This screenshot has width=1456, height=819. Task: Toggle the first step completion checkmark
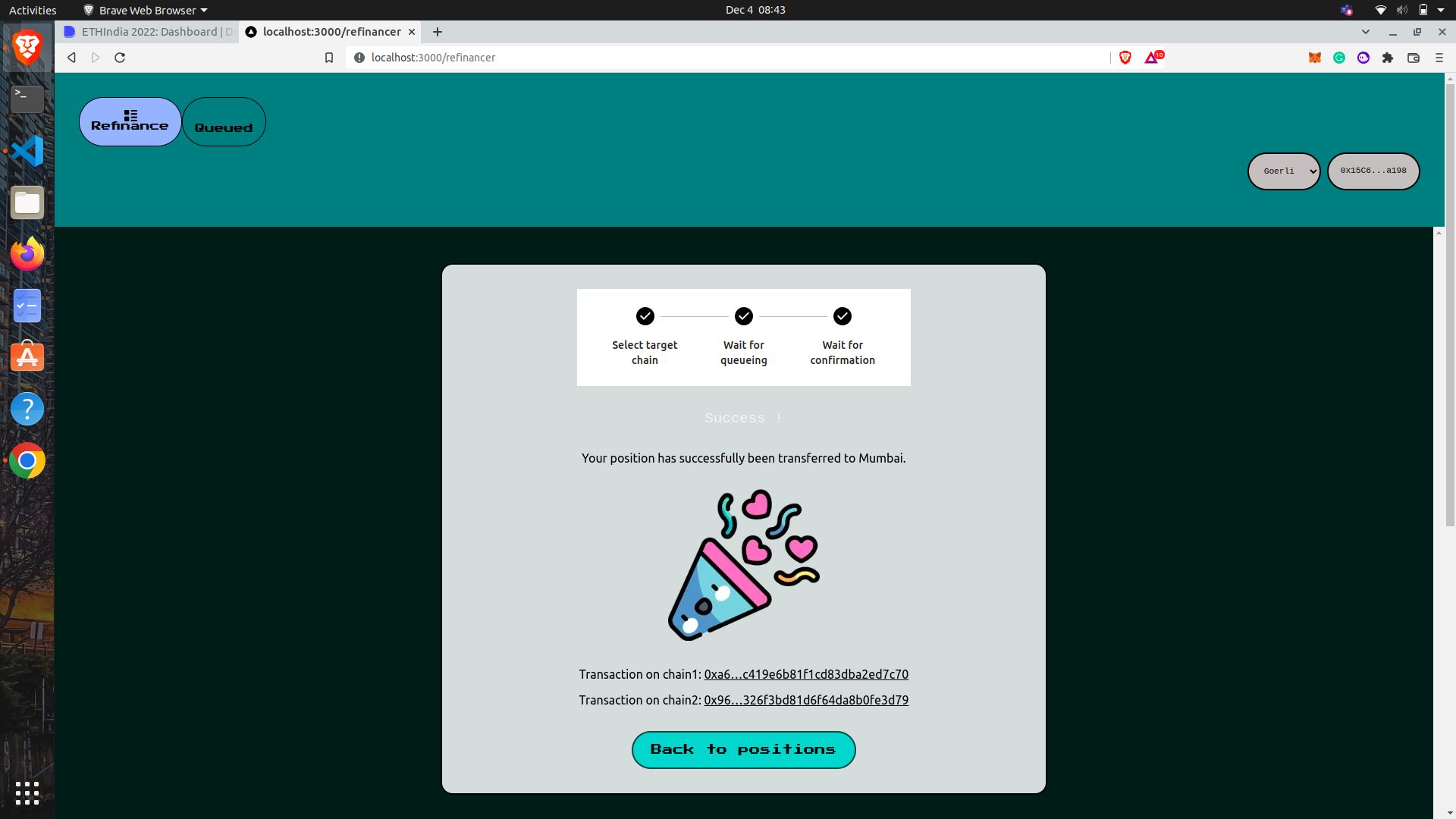tap(645, 316)
